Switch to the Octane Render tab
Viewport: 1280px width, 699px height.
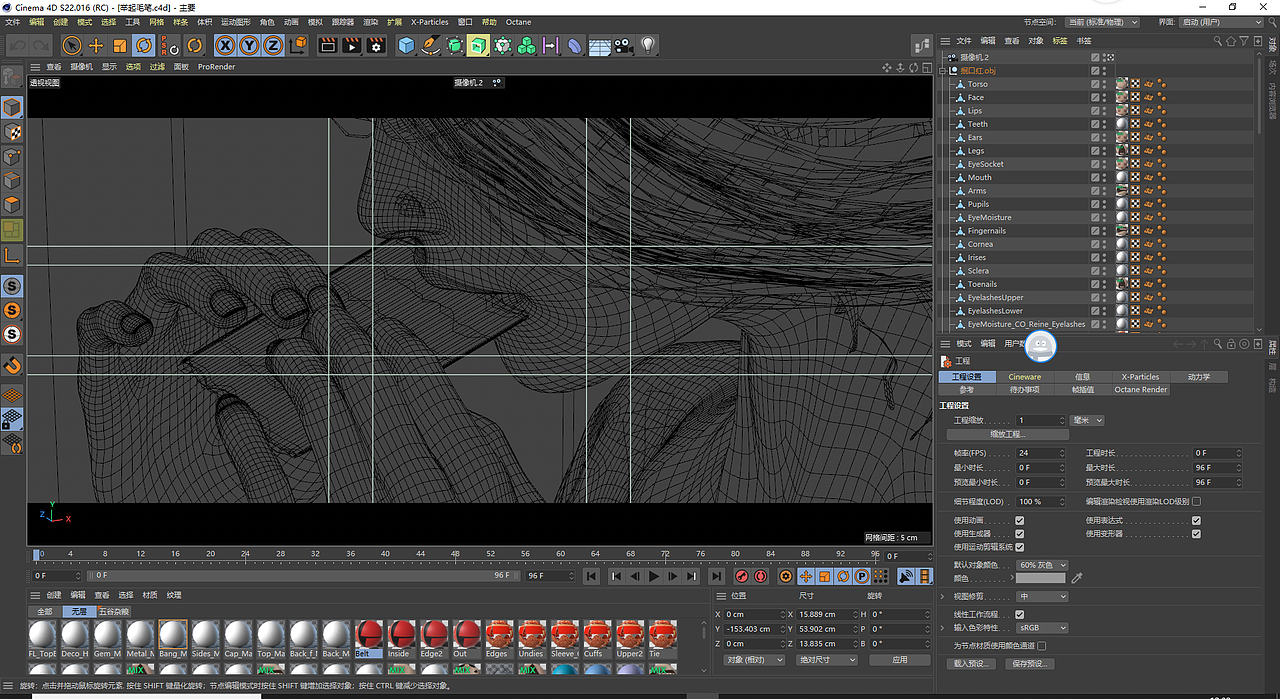coord(1140,389)
